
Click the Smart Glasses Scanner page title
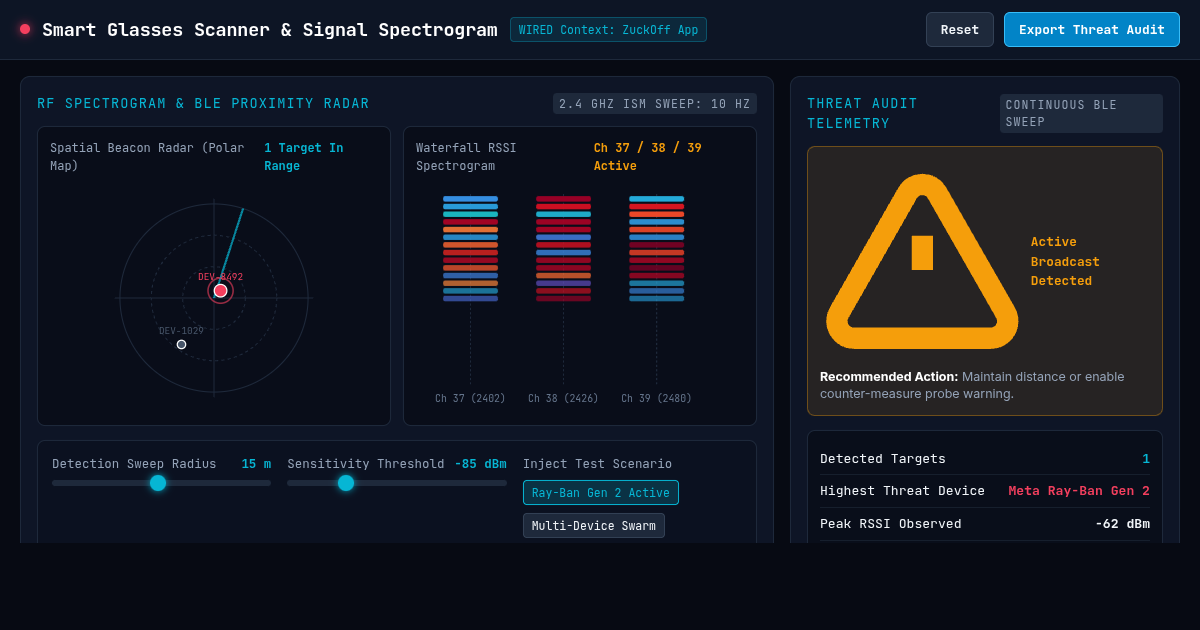point(269,30)
